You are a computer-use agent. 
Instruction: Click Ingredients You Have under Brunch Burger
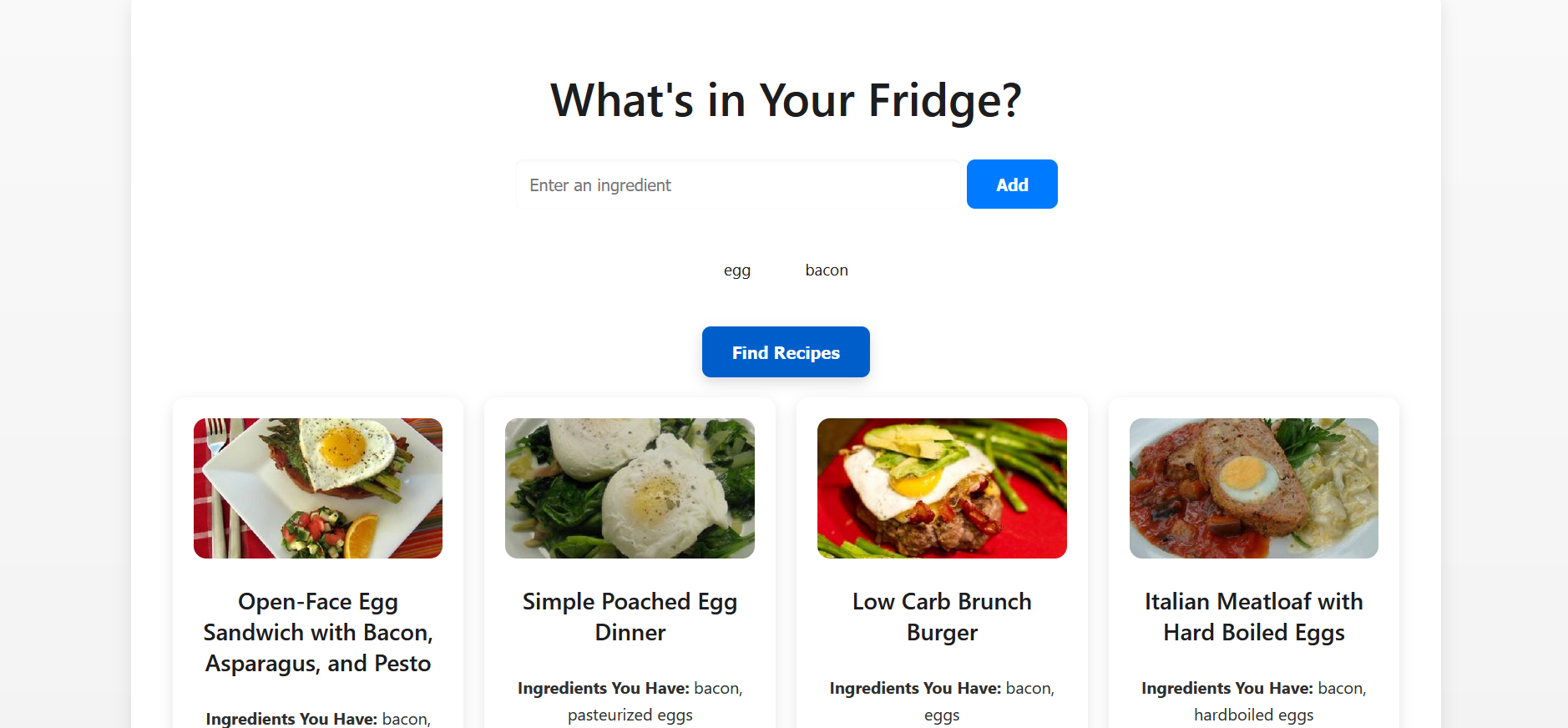point(915,688)
